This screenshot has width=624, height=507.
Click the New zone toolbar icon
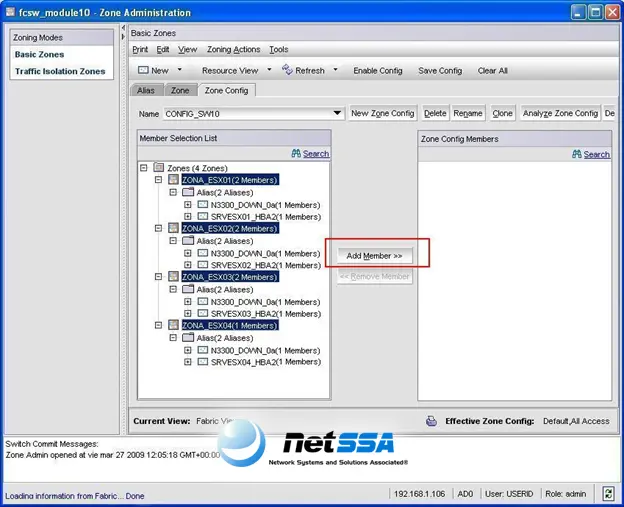click(143, 70)
